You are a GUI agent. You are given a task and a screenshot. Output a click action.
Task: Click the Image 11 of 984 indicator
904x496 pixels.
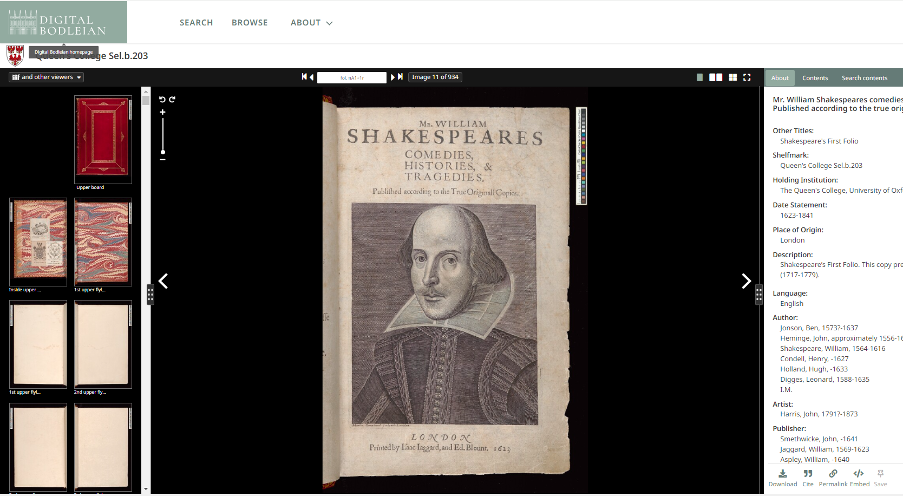[x=435, y=77]
